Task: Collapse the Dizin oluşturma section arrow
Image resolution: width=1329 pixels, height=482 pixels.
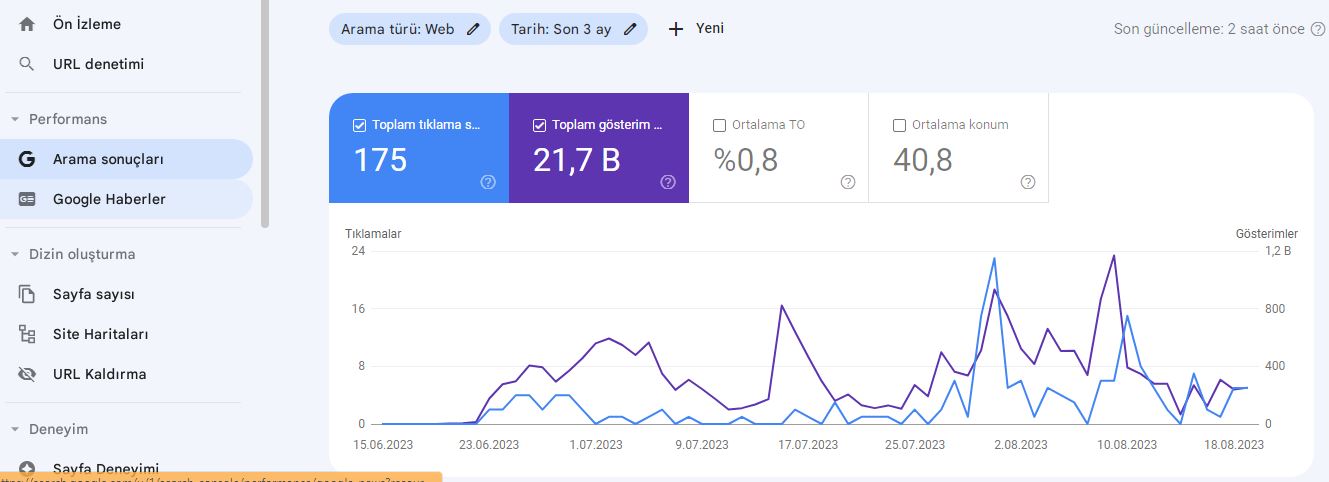Action: pos(15,254)
